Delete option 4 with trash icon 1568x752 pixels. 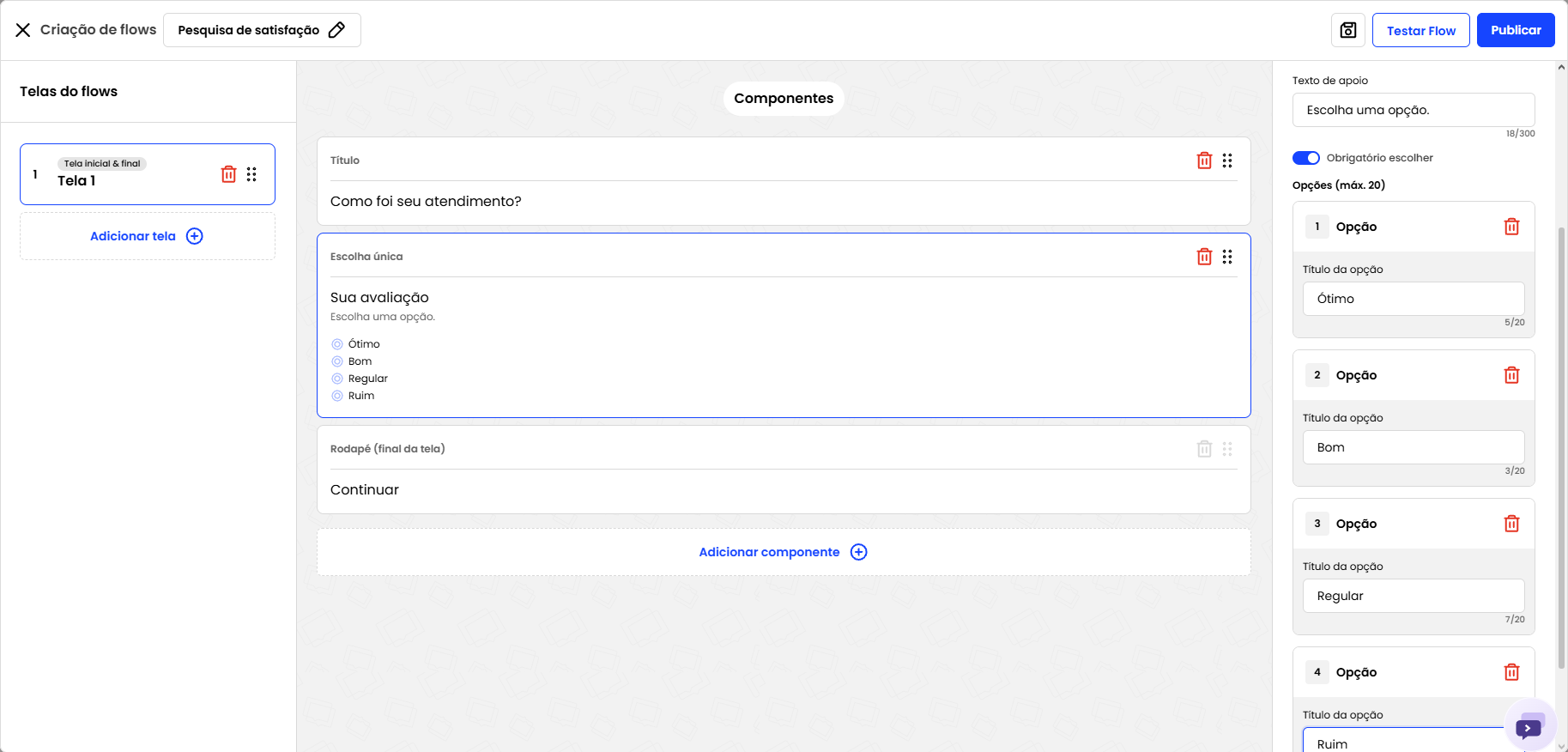point(1511,672)
